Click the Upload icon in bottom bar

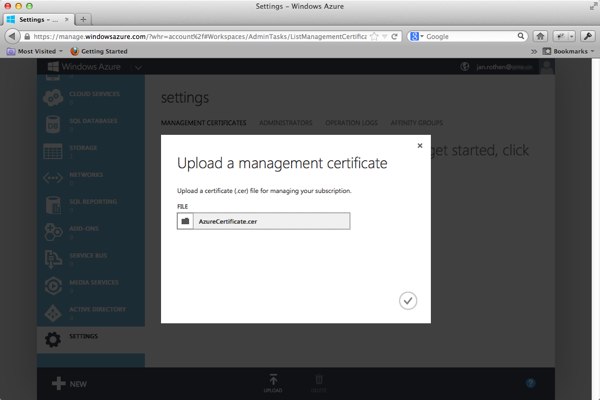coord(273,382)
